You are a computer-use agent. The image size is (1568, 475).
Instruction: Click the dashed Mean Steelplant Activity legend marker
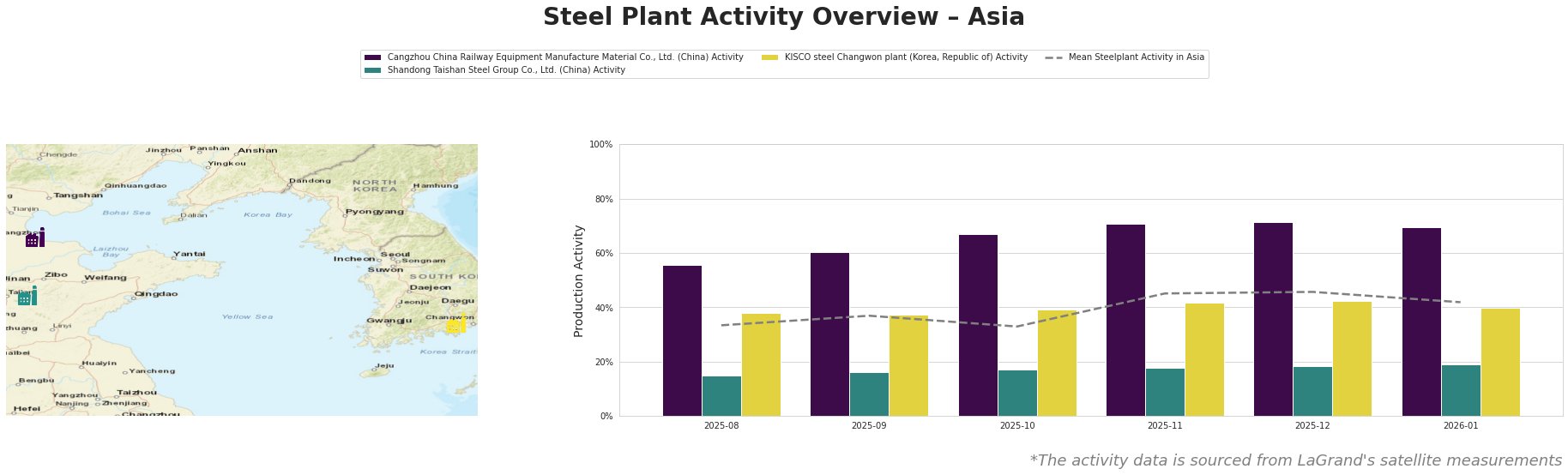pos(1054,57)
